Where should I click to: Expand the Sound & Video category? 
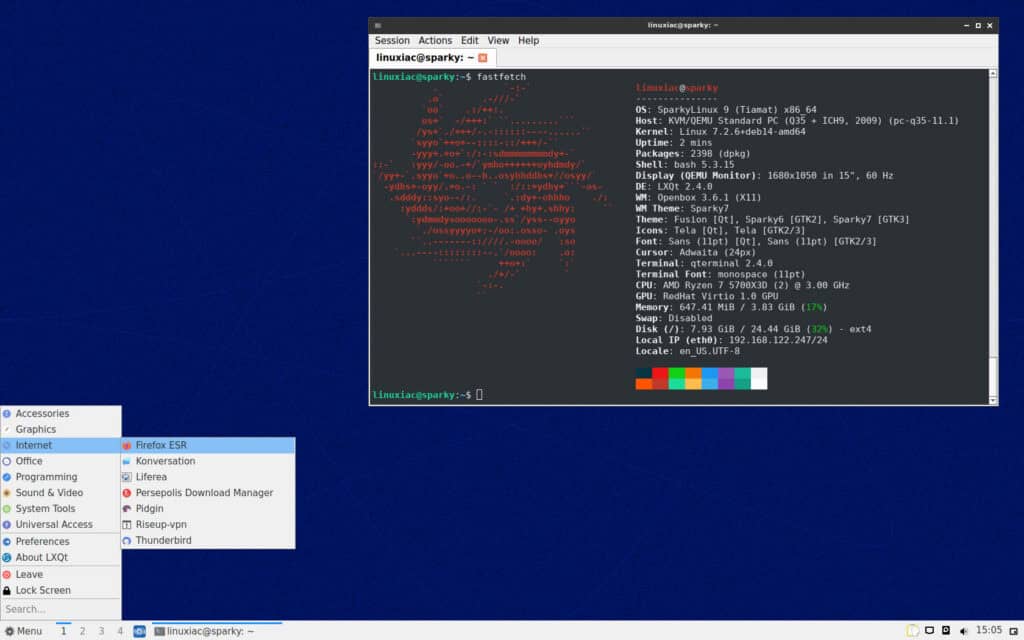click(x=61, y=493)
